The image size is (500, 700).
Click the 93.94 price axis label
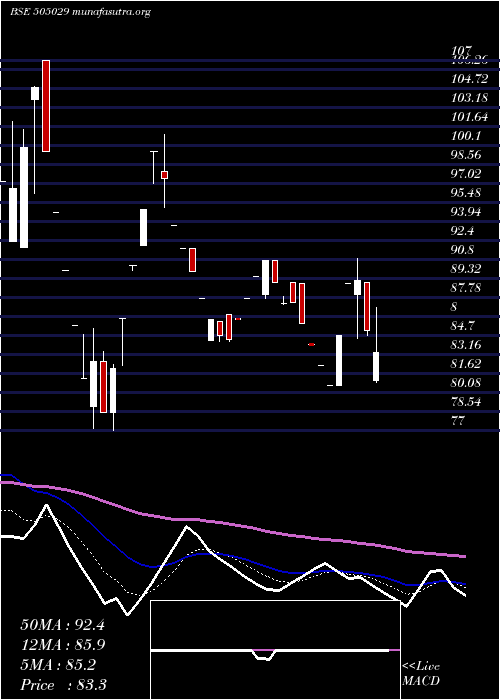pos(467,212)
